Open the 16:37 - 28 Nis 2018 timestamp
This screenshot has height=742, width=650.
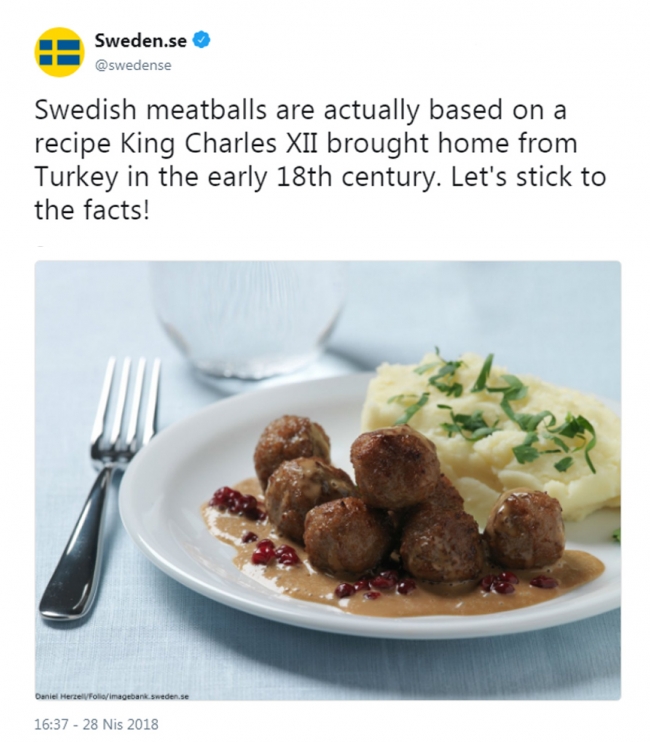tap(95, 724)
